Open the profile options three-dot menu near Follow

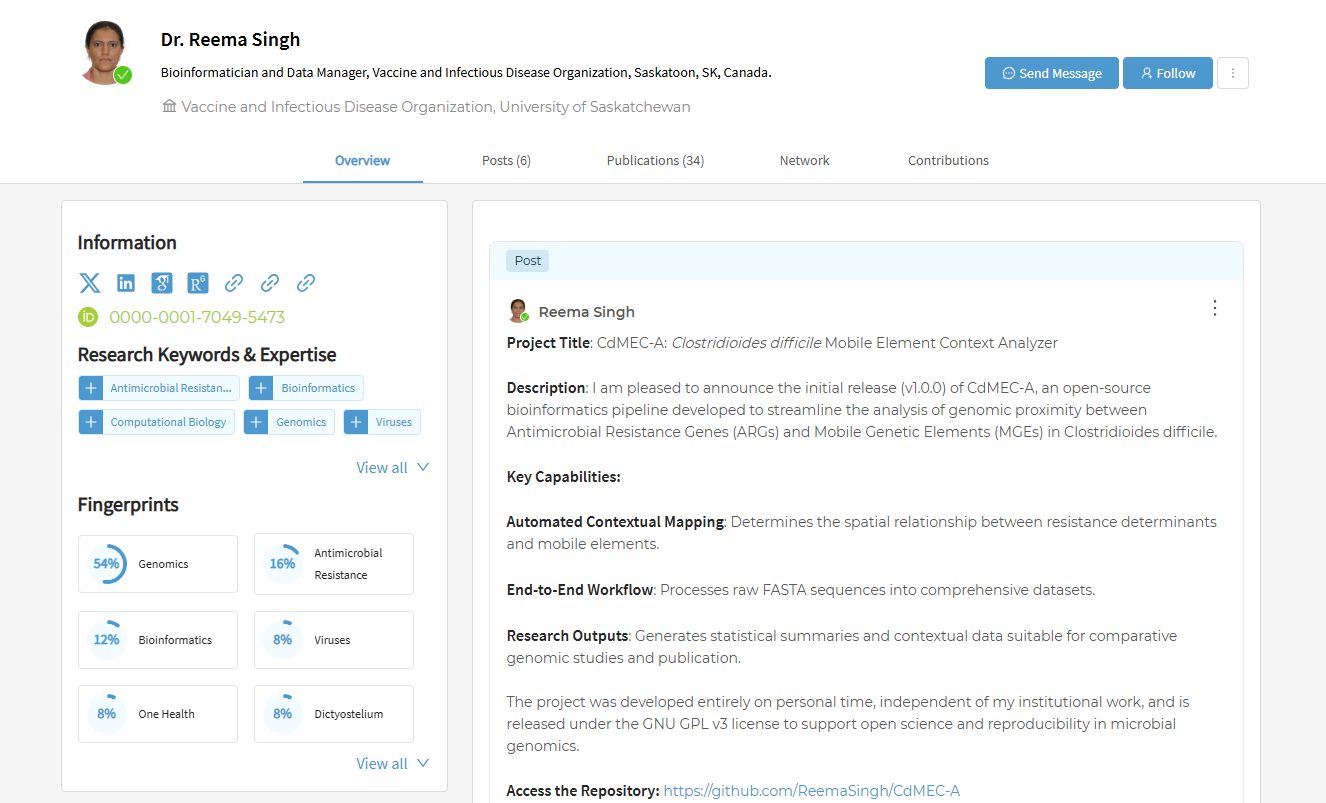pos(1233,73)
